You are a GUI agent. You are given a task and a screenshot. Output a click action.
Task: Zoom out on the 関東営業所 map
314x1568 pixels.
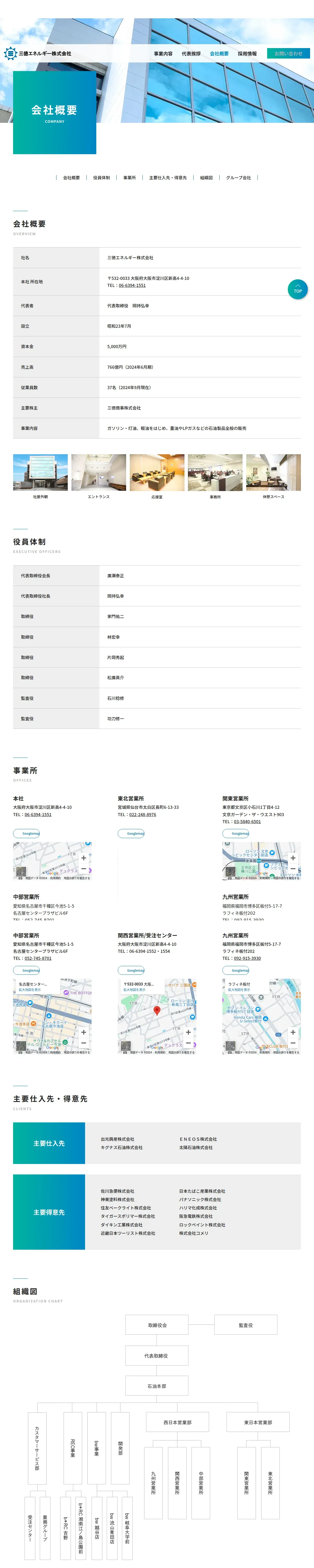[293, 869]
